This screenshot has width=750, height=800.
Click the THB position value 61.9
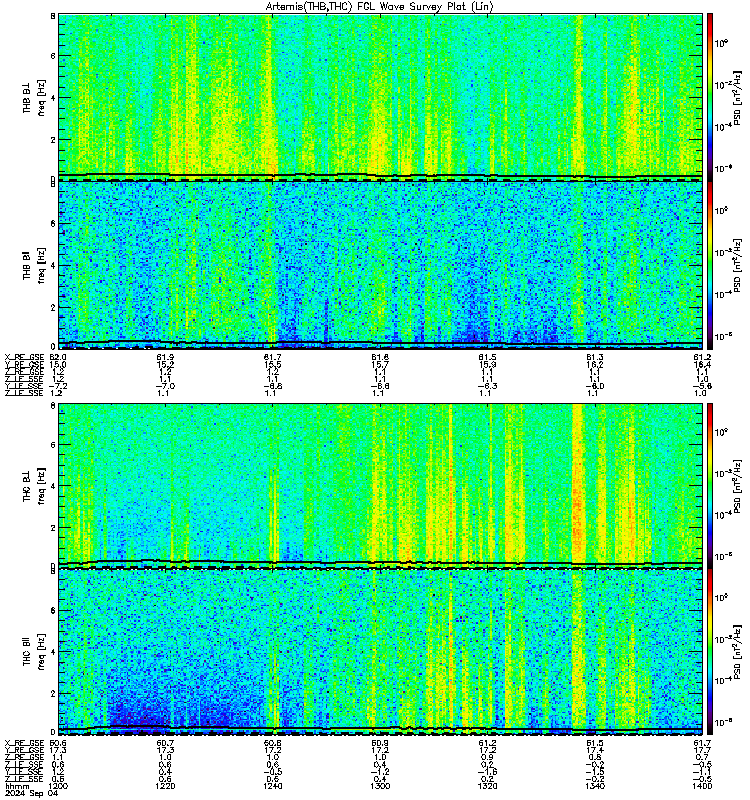click(165, 357)
